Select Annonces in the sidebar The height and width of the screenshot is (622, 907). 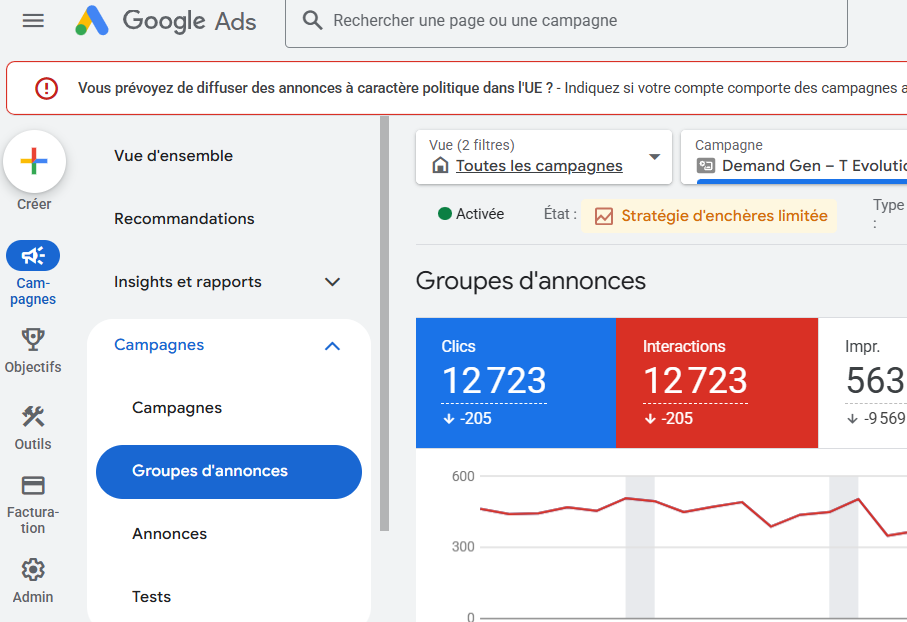(169, 534)
